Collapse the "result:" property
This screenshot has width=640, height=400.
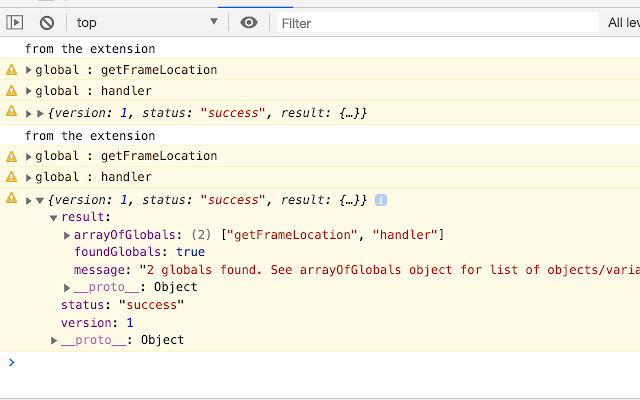(54, 217)
